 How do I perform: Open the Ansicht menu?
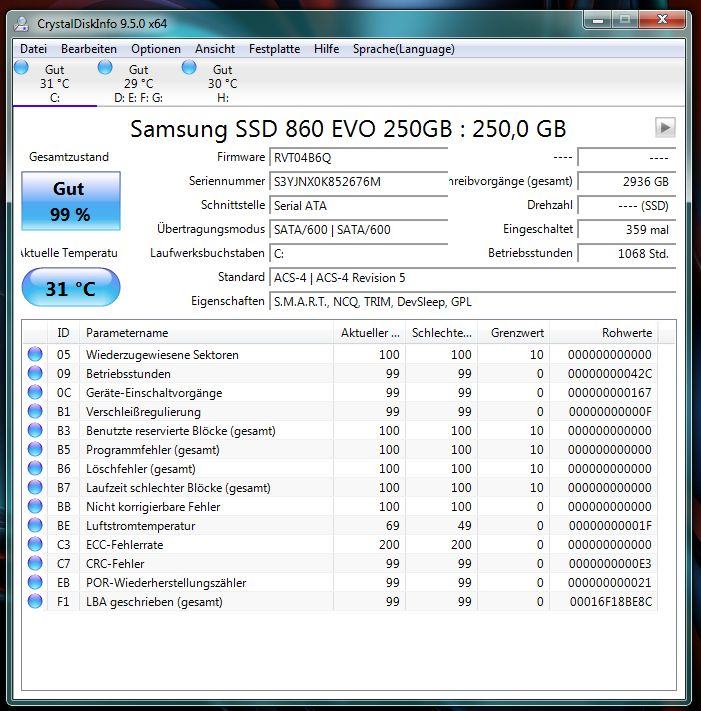215,49
